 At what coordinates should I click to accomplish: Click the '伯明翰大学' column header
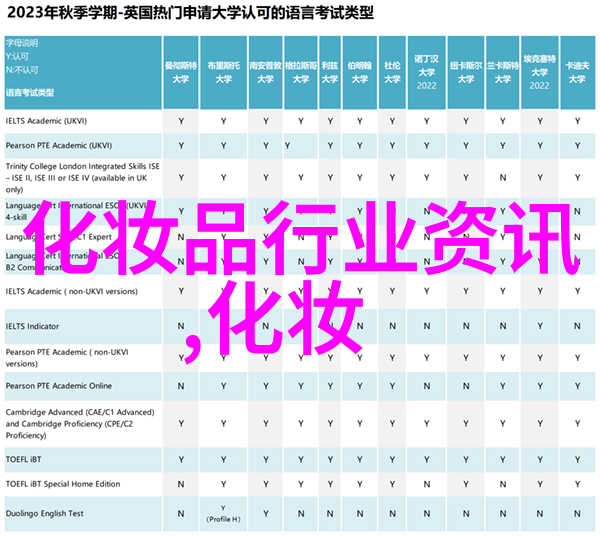tap(360, 73)
